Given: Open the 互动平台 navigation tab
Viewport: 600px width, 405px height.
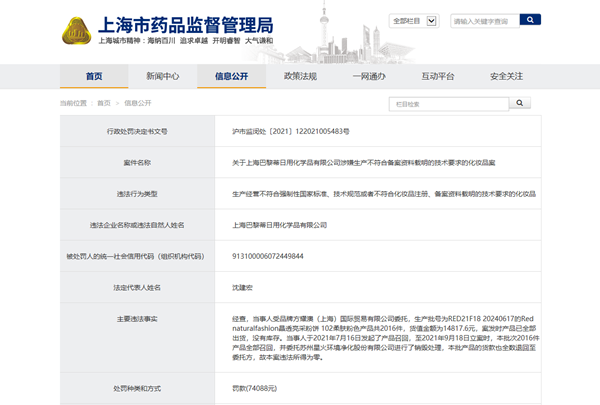Looking at the screenshot, I should (438, 76).
